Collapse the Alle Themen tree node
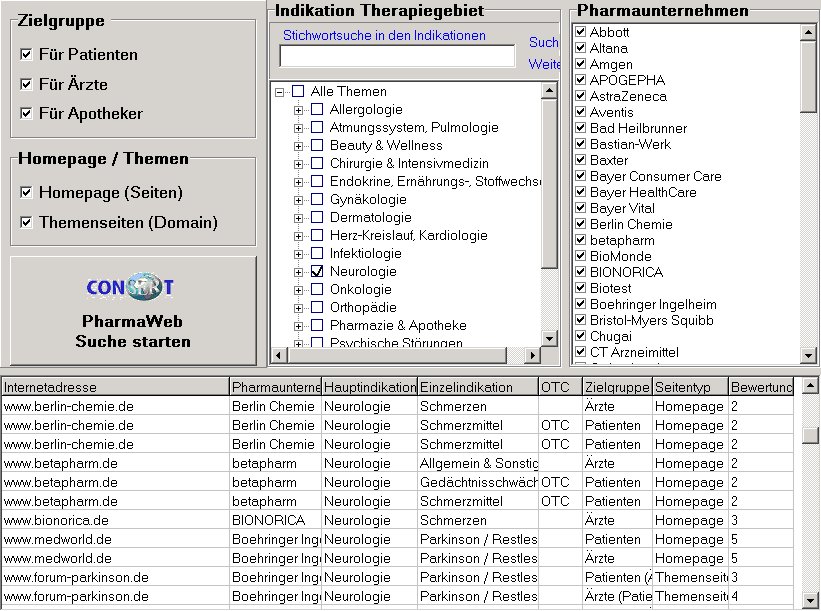Viewport: 821px width, 611px height. coord(280,92)
